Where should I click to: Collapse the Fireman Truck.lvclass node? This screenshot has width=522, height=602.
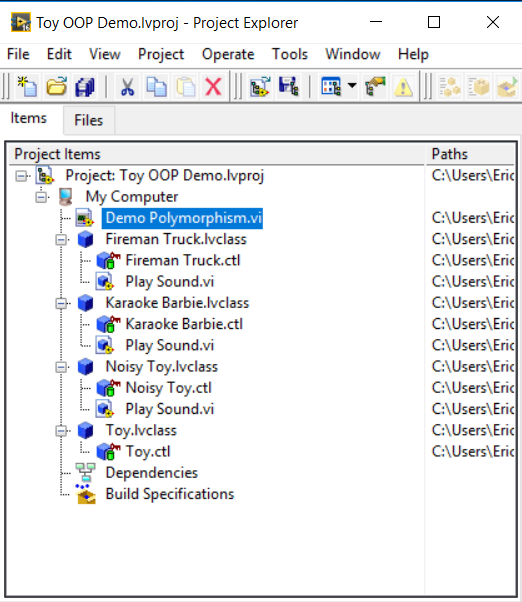(x=61, y=240)
